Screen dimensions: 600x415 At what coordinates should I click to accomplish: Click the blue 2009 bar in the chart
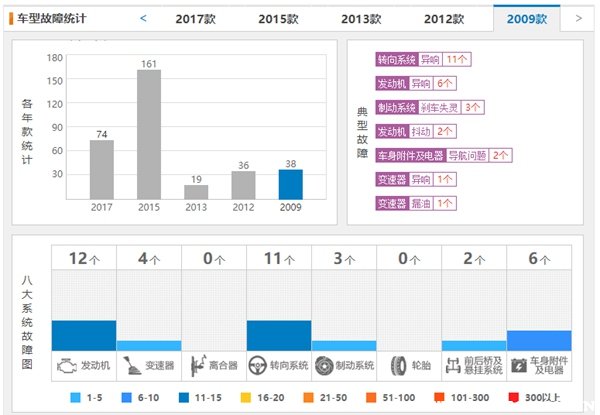tap(290, 184)
